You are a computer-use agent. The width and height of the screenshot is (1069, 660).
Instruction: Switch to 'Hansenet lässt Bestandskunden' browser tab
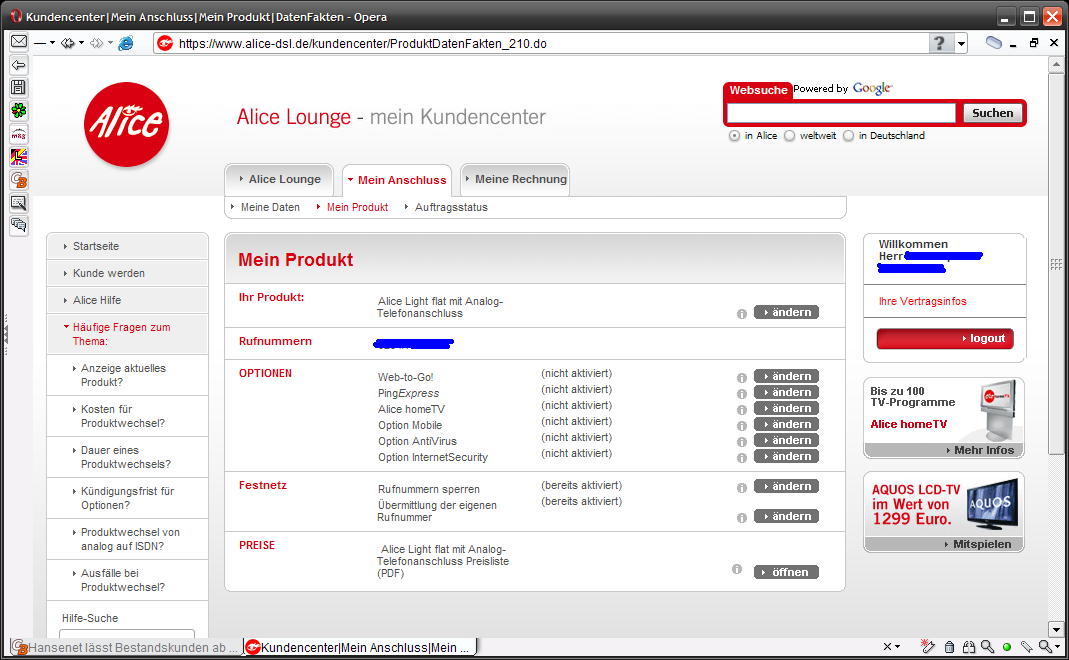click(126, 647)
